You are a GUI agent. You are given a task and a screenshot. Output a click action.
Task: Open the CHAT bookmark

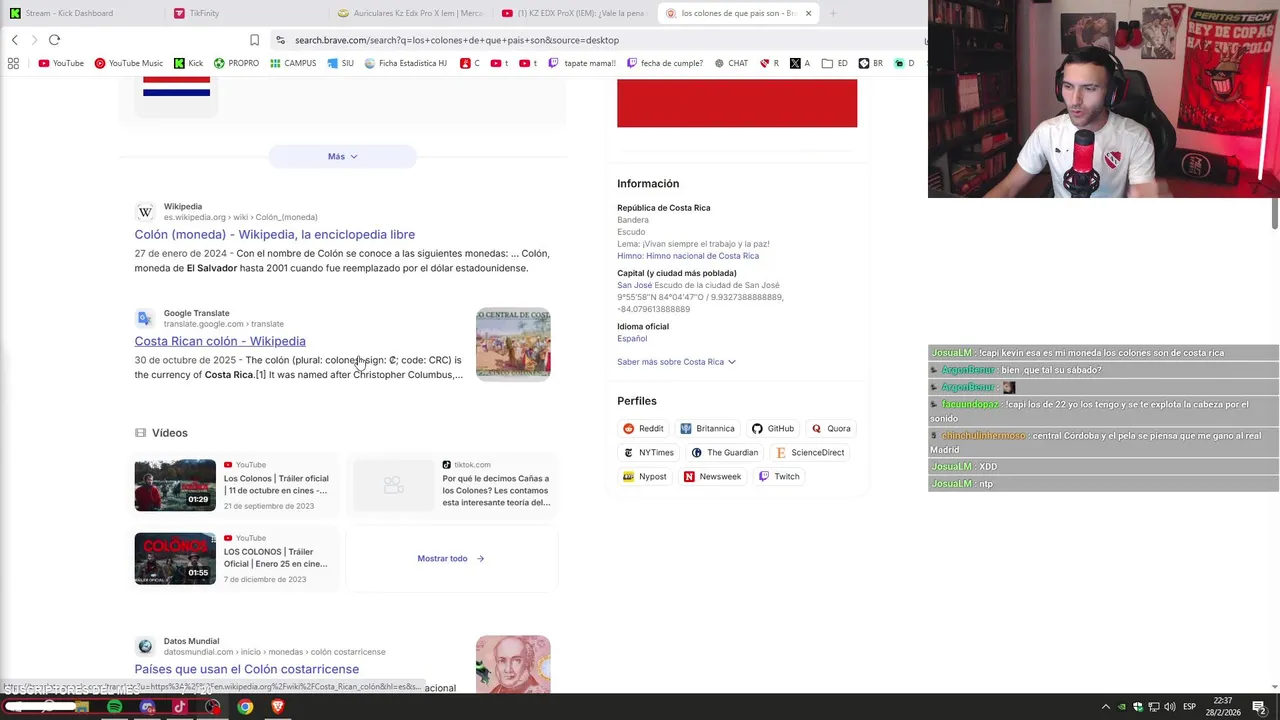(x=731, y=63)
